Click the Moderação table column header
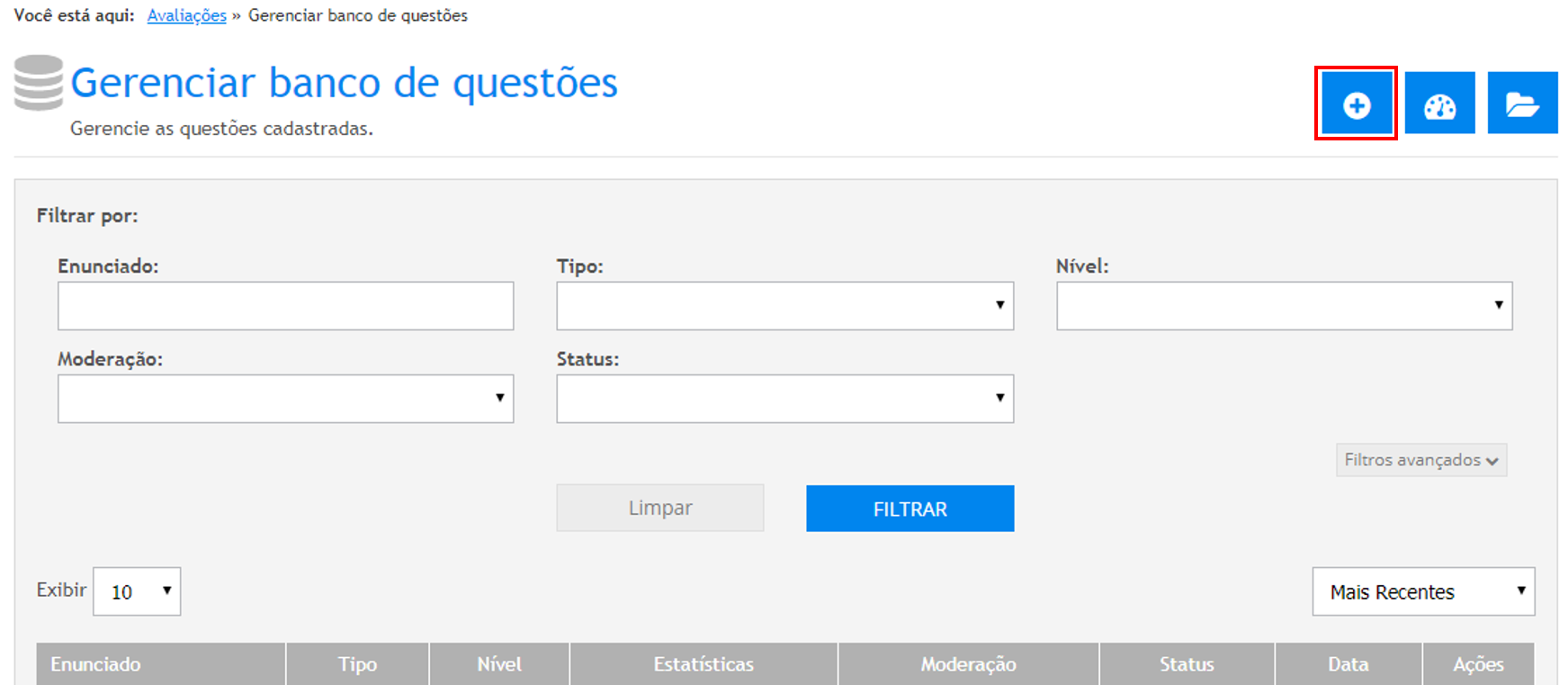 [x=968, y=664]
